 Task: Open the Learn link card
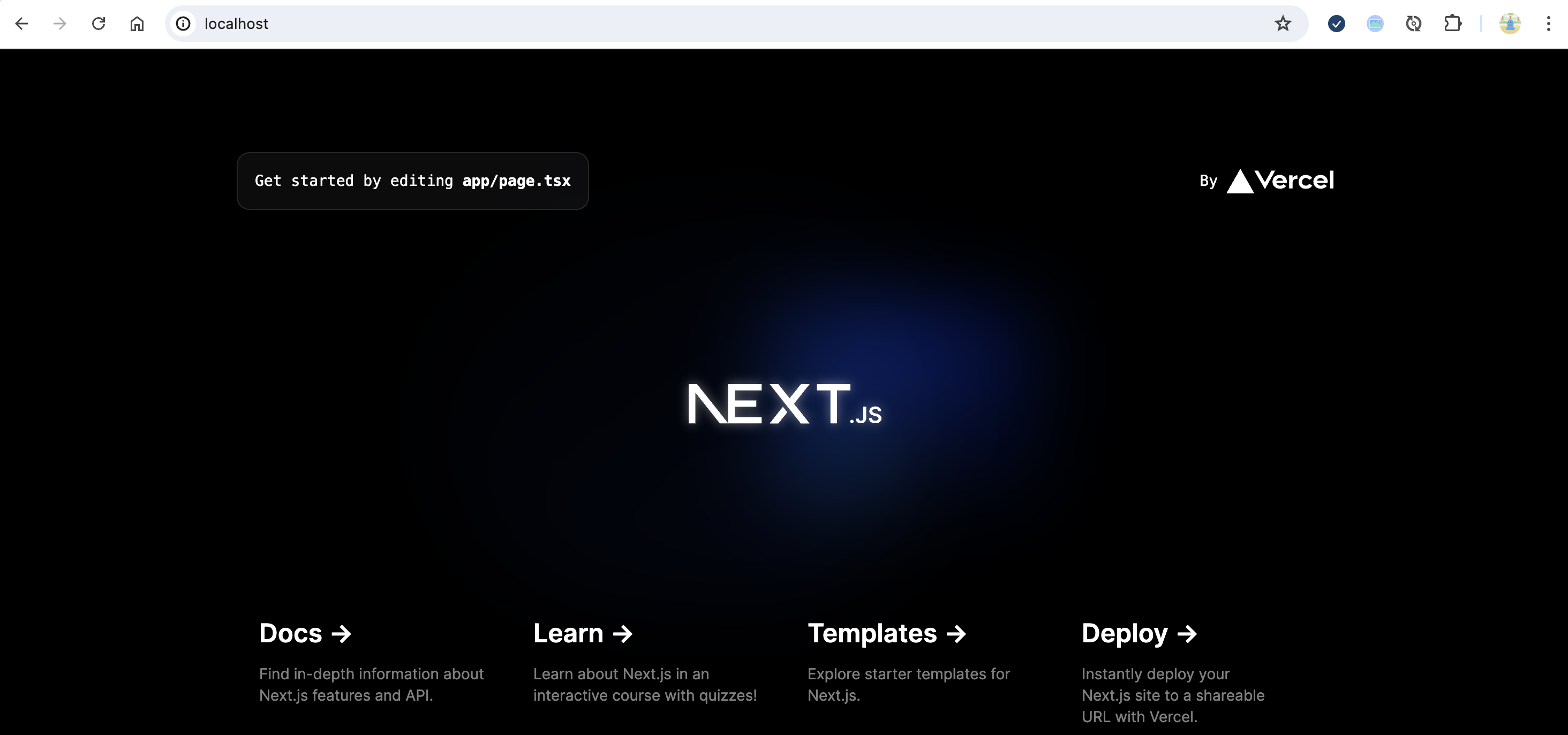(583, 633)
